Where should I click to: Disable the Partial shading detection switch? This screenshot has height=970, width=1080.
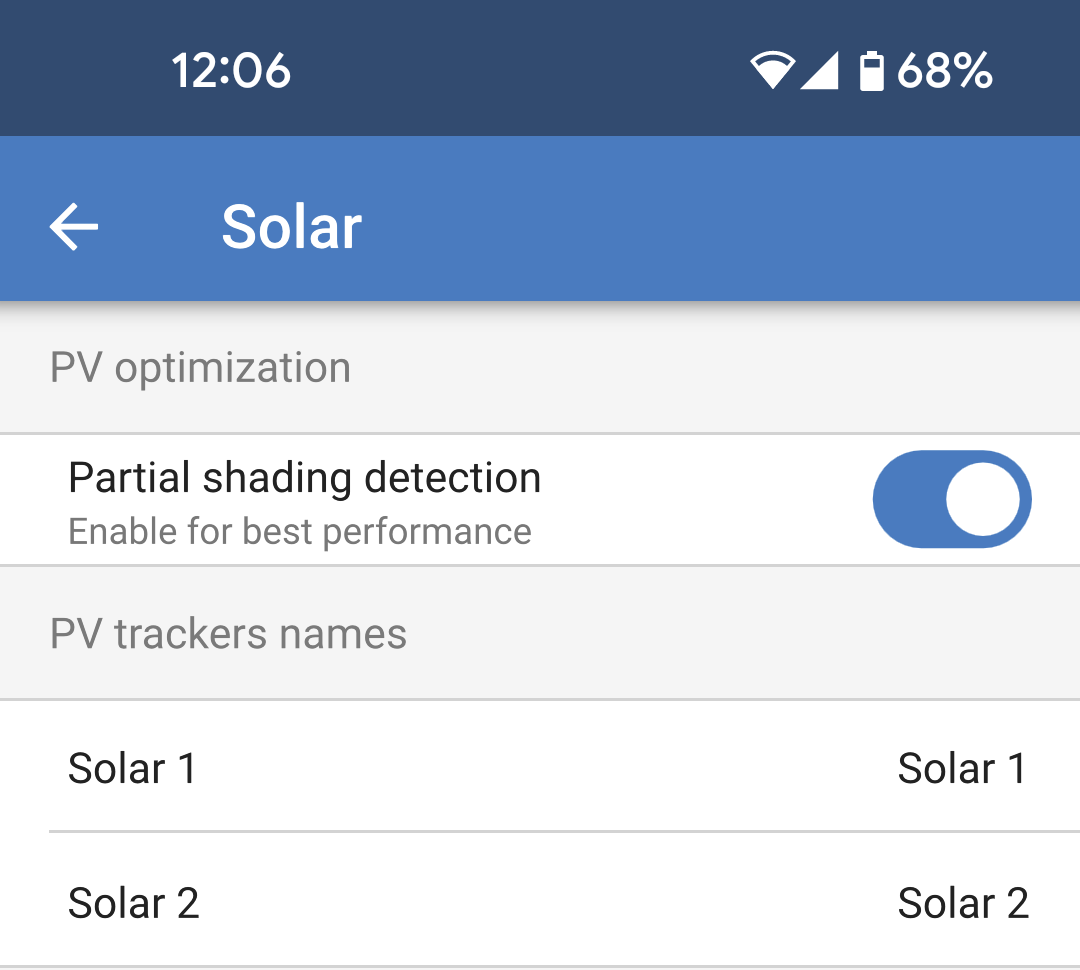tap(951, 499)
